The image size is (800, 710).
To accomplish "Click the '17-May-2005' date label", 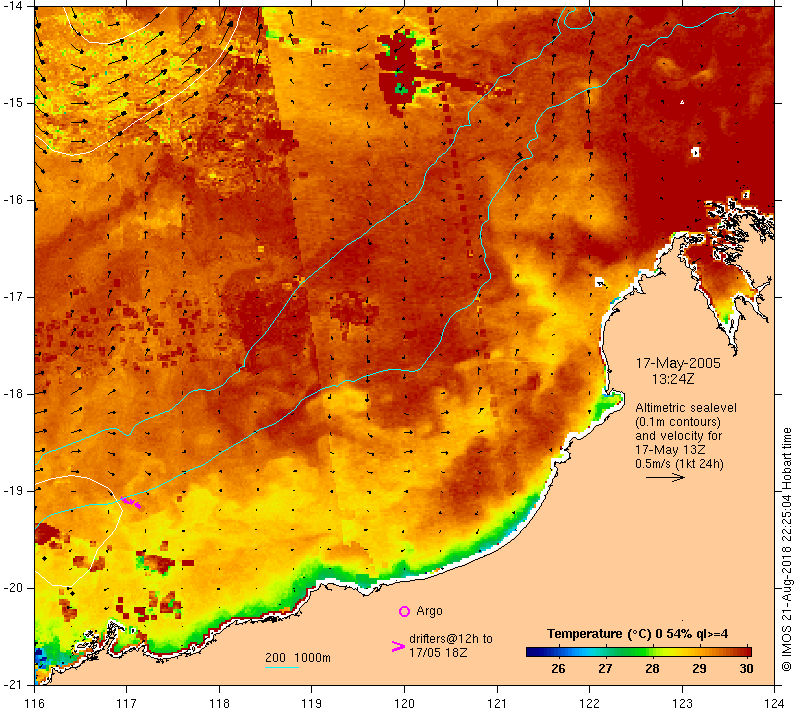I will (x=678, y=363).
